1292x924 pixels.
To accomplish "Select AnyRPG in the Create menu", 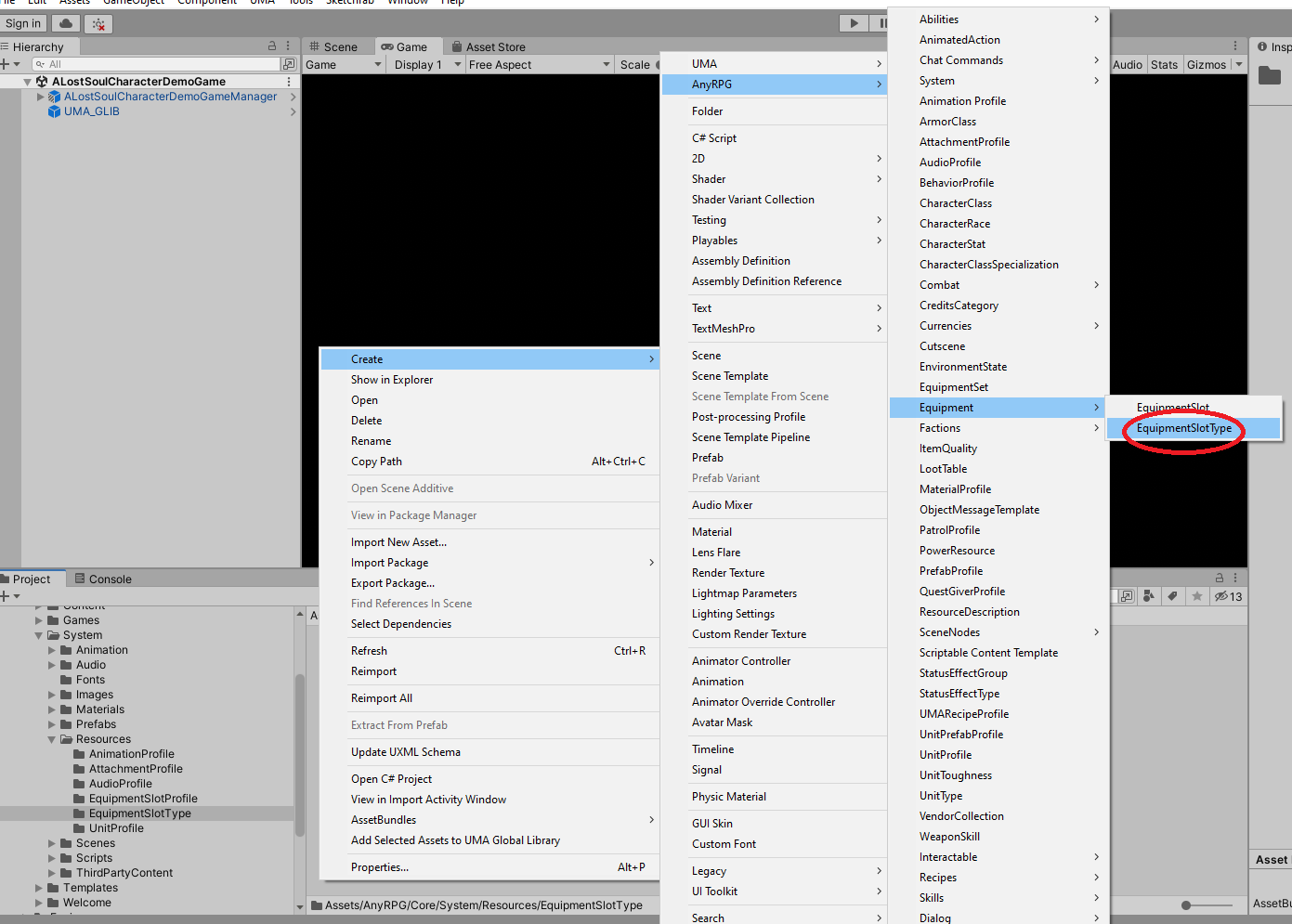I will click(x=775, y=85).
